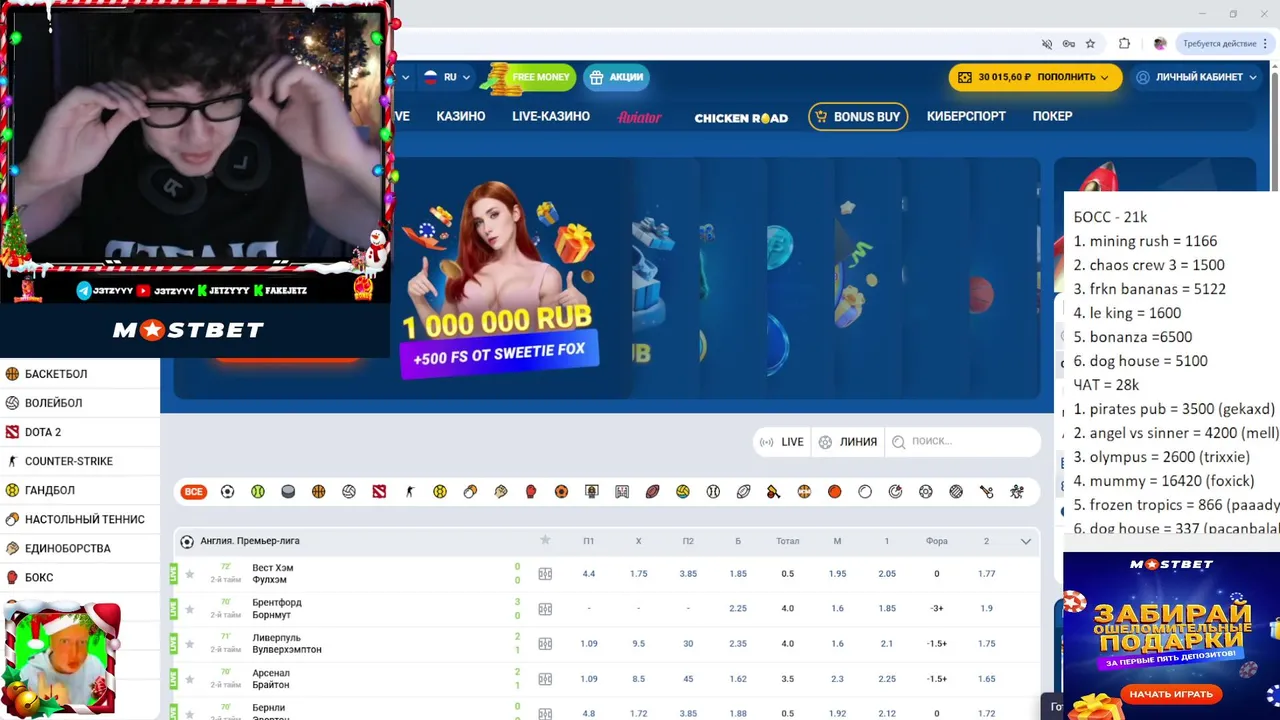
Task: Open the Волейбол sidebar category
Action: (x=80, y=403)
